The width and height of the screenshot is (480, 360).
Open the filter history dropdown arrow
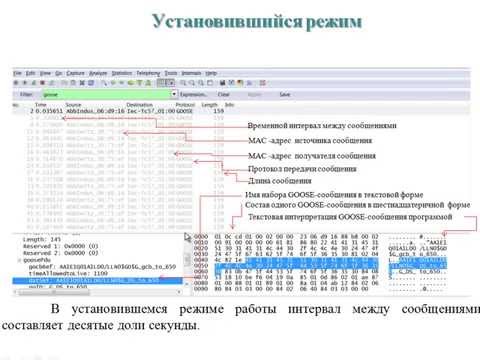(174, 95)
